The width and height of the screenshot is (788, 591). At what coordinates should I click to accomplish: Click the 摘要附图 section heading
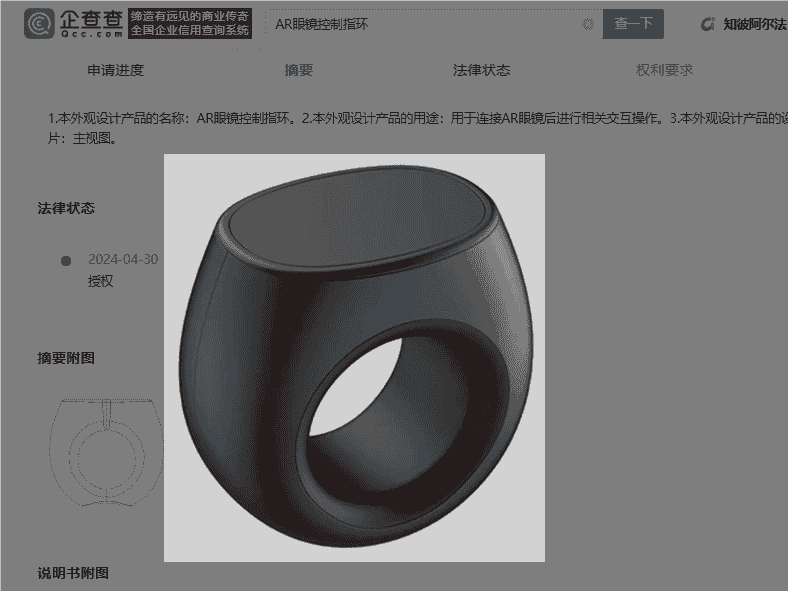coord(66,358)
